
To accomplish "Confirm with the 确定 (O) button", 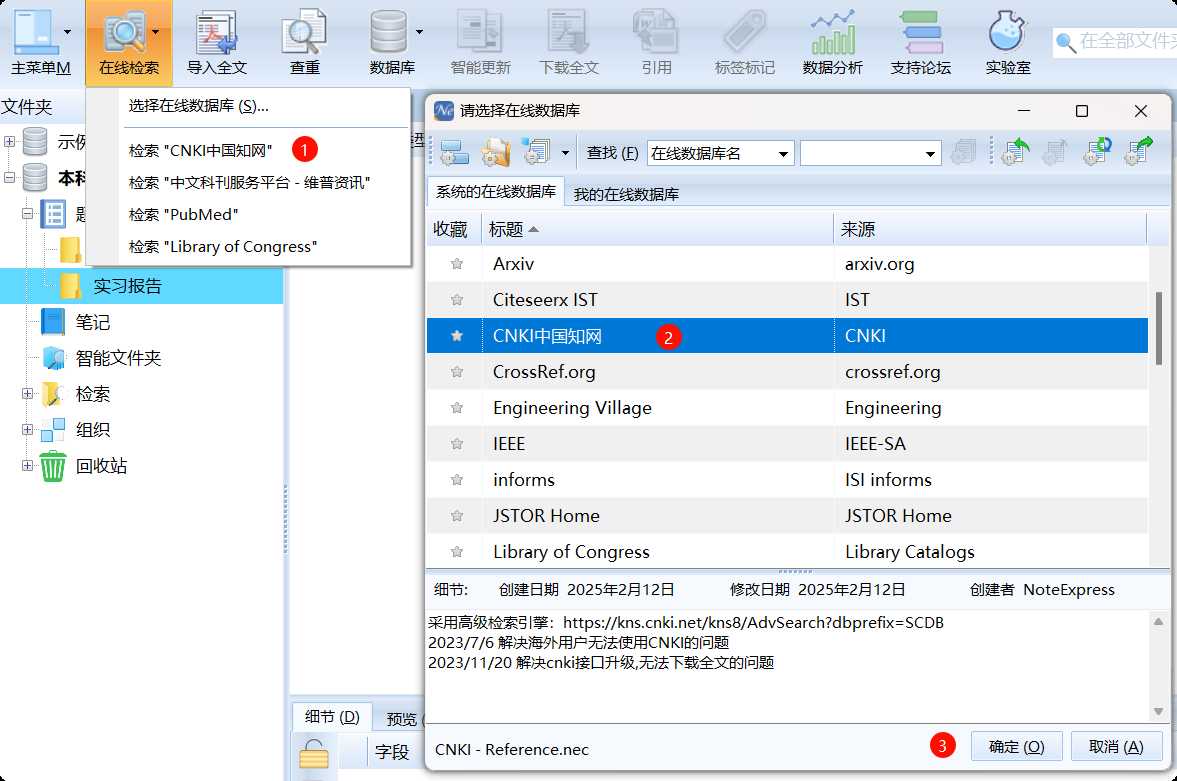I will pyautogui.click(x=1016, y=746).
